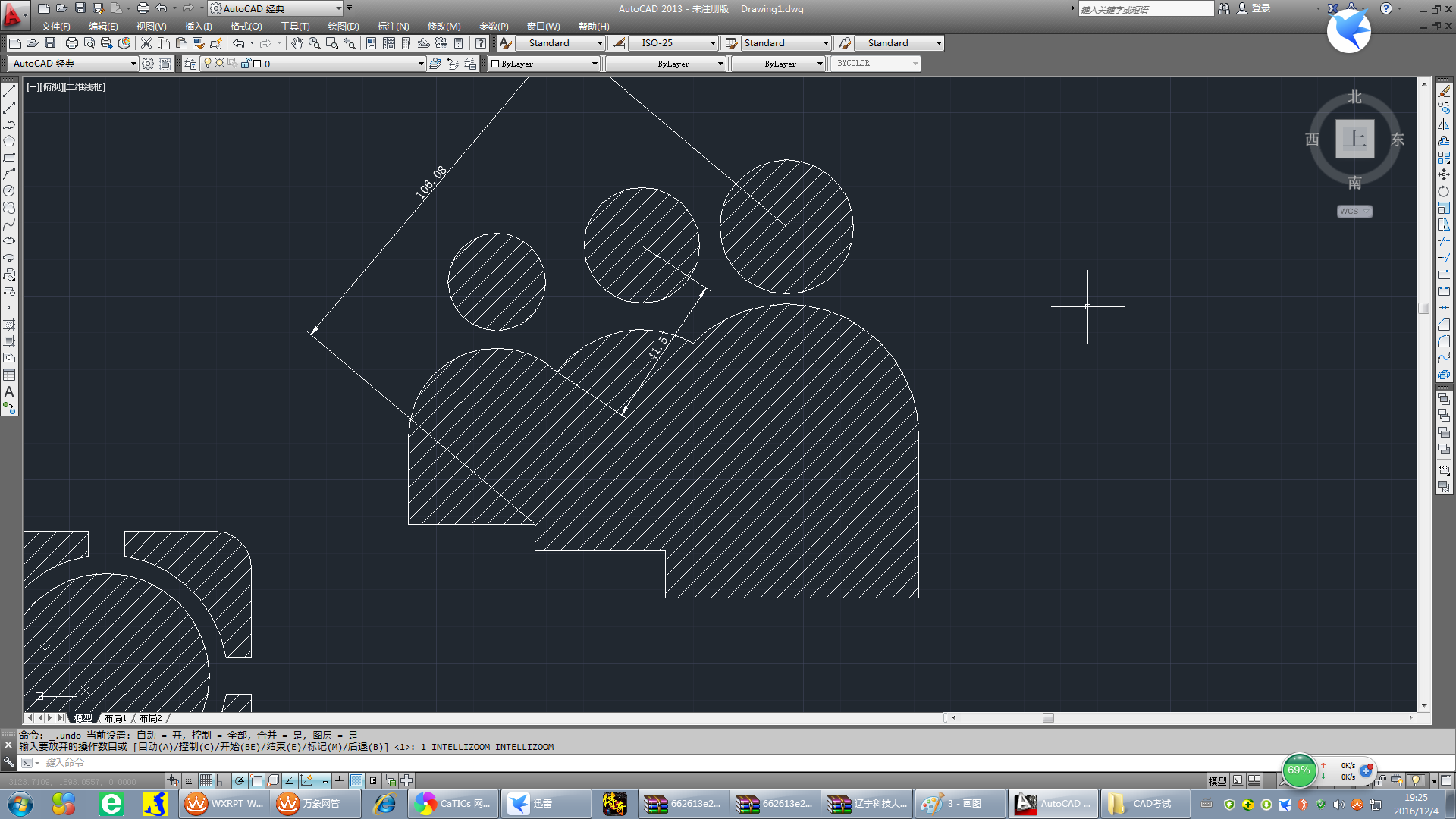Screen dimensions: 1456x819
Task: Open the ISO-25 dimension style dropdown
Action: 712,43
